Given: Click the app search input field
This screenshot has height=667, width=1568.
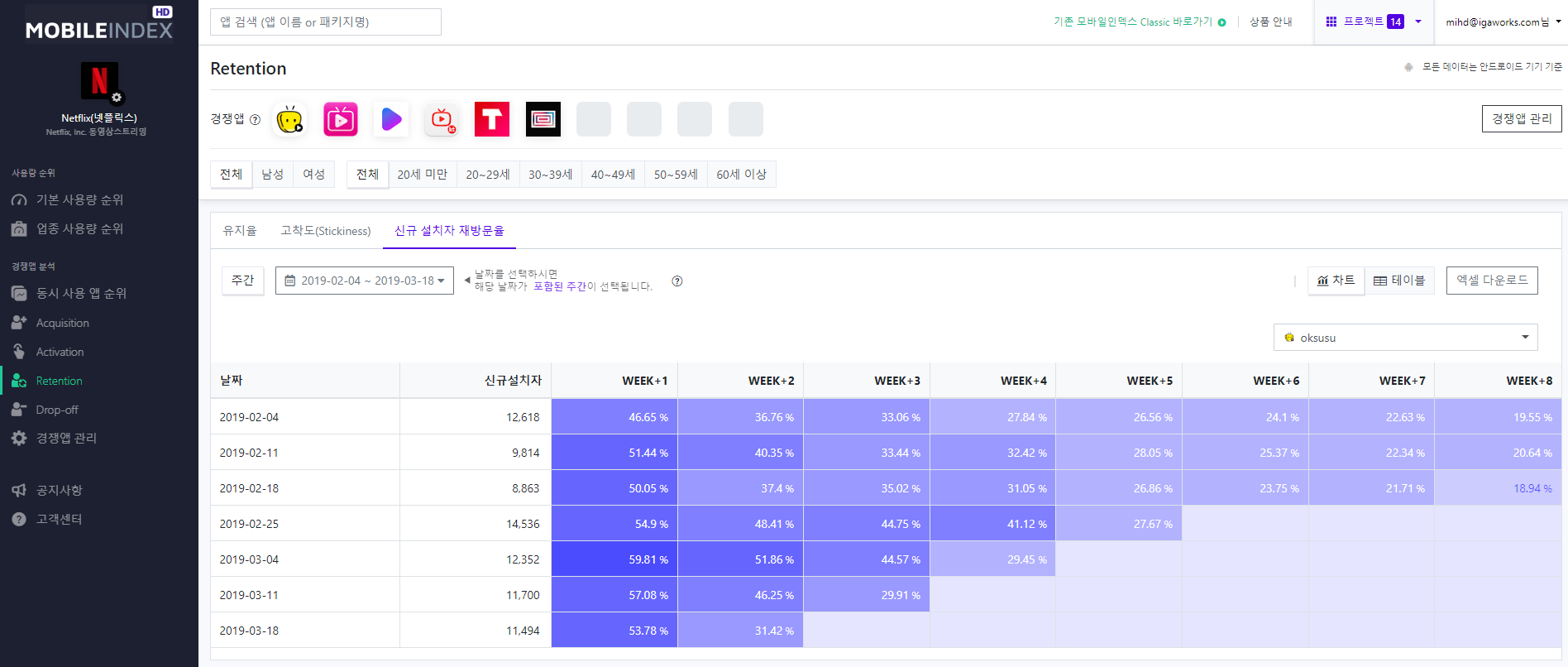Looking at the screenshot, I should tap(326, 22).
